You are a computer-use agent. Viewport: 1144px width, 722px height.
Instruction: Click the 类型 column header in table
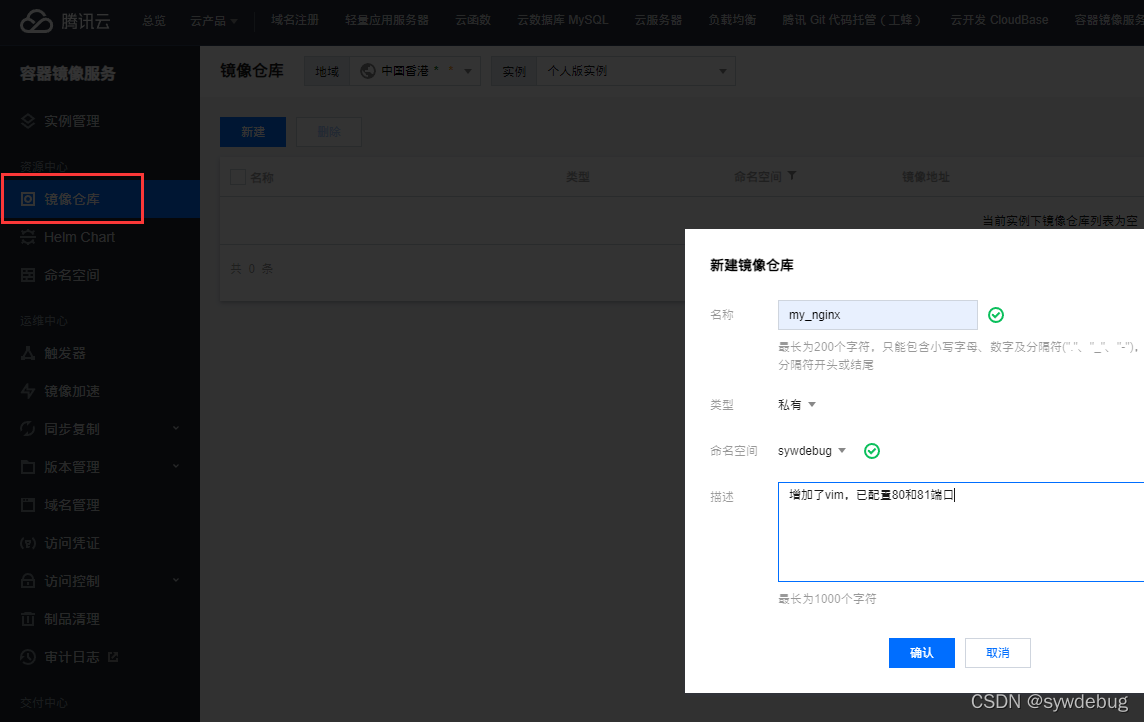(x=577, y=176)
